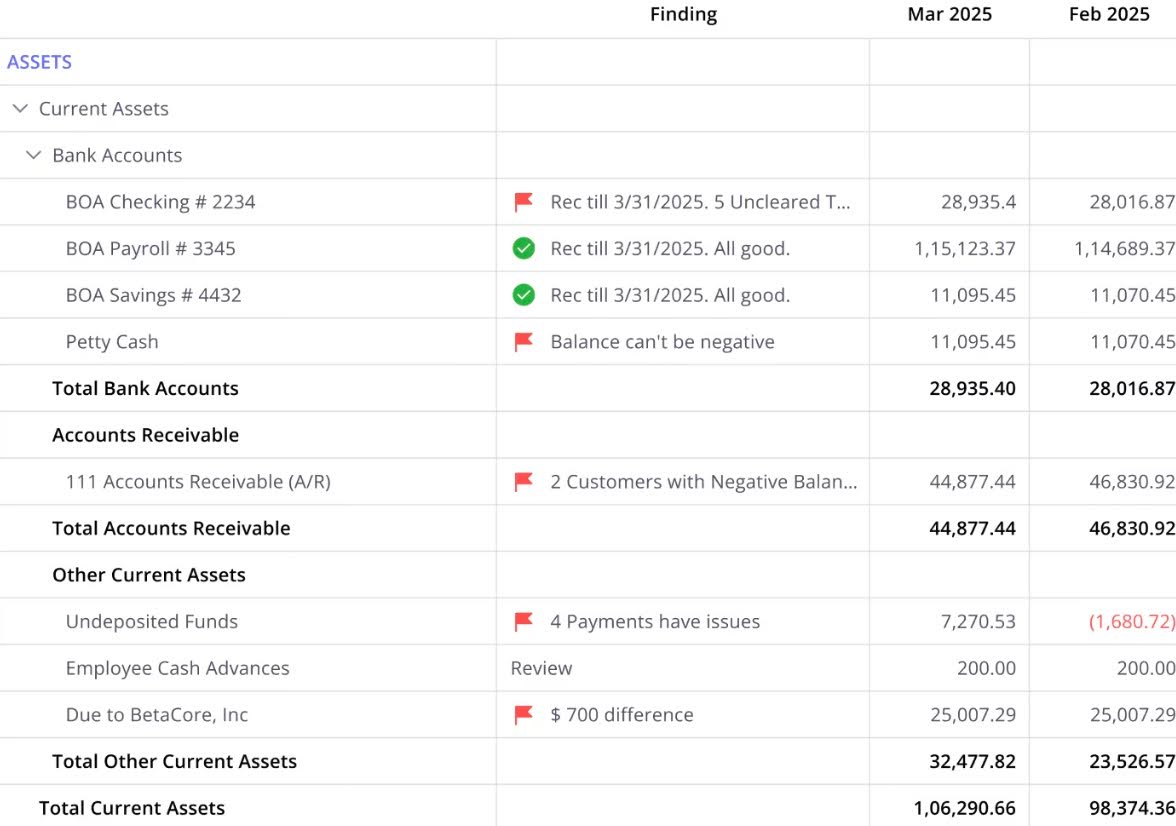Collapse the Current Assets section
Viewport: 1176px width, 826px height.
pyautogui.click(x=18, y=108)
